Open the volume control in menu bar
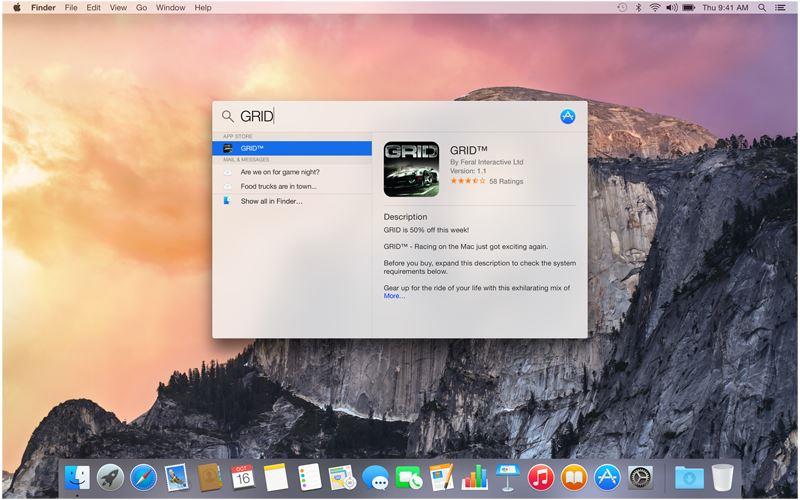Image resolution: width=800 pixels, height=500 pixels. 672,8
